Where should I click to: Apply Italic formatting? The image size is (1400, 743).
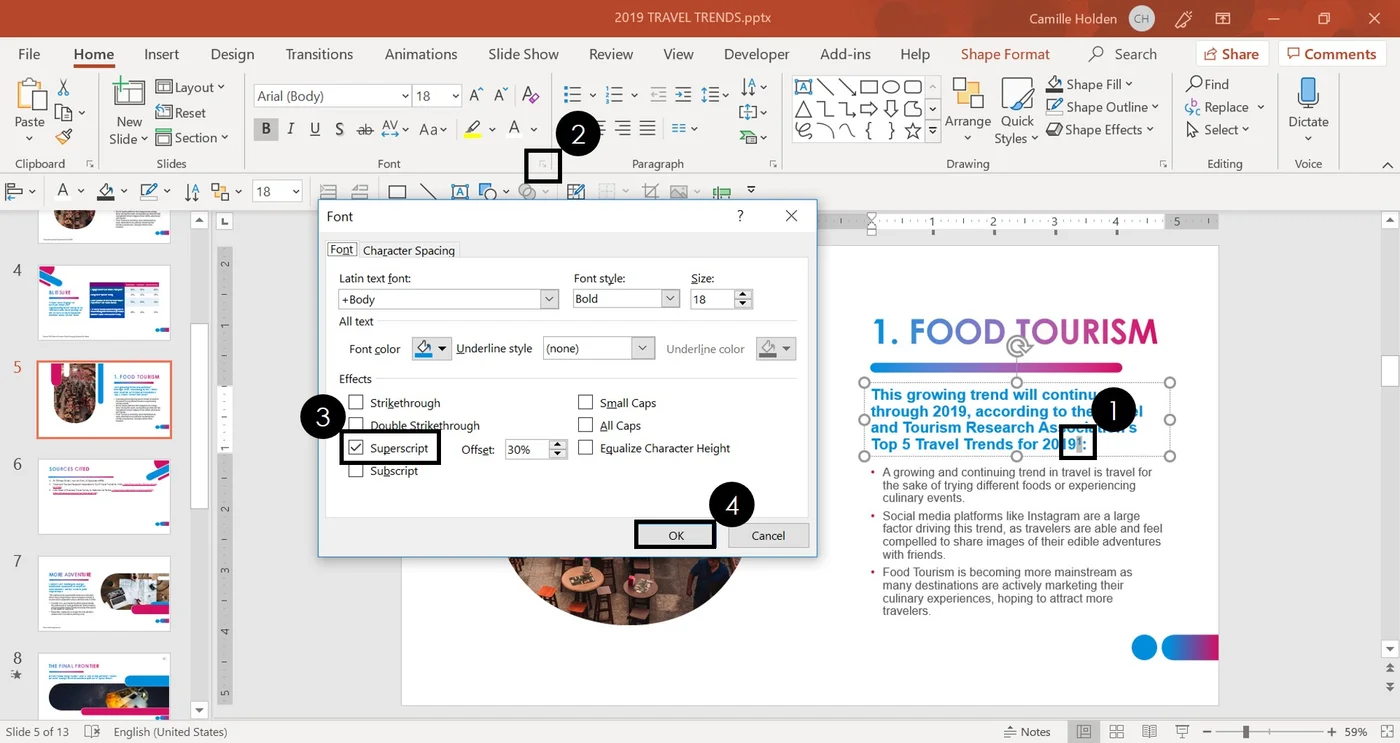coord(291,129)
